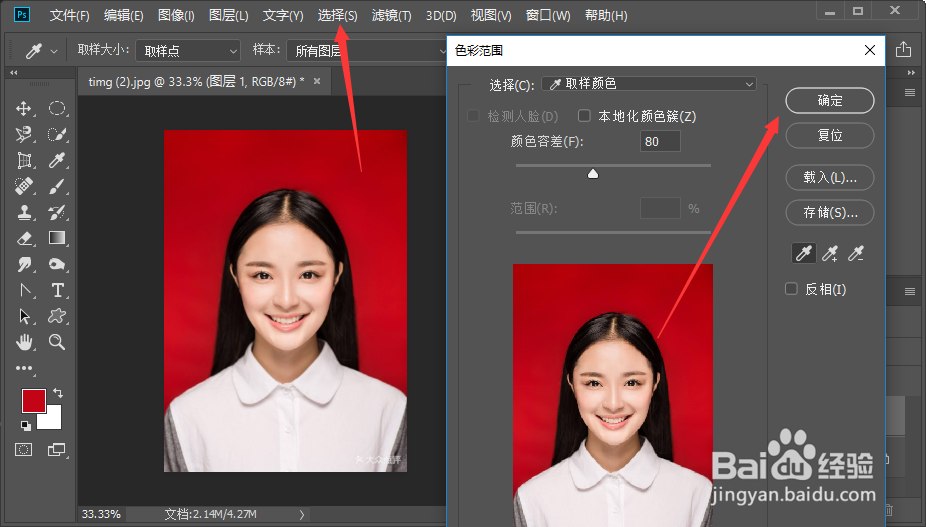
Task: Open the 视图 menu
Action: [491, 15]
